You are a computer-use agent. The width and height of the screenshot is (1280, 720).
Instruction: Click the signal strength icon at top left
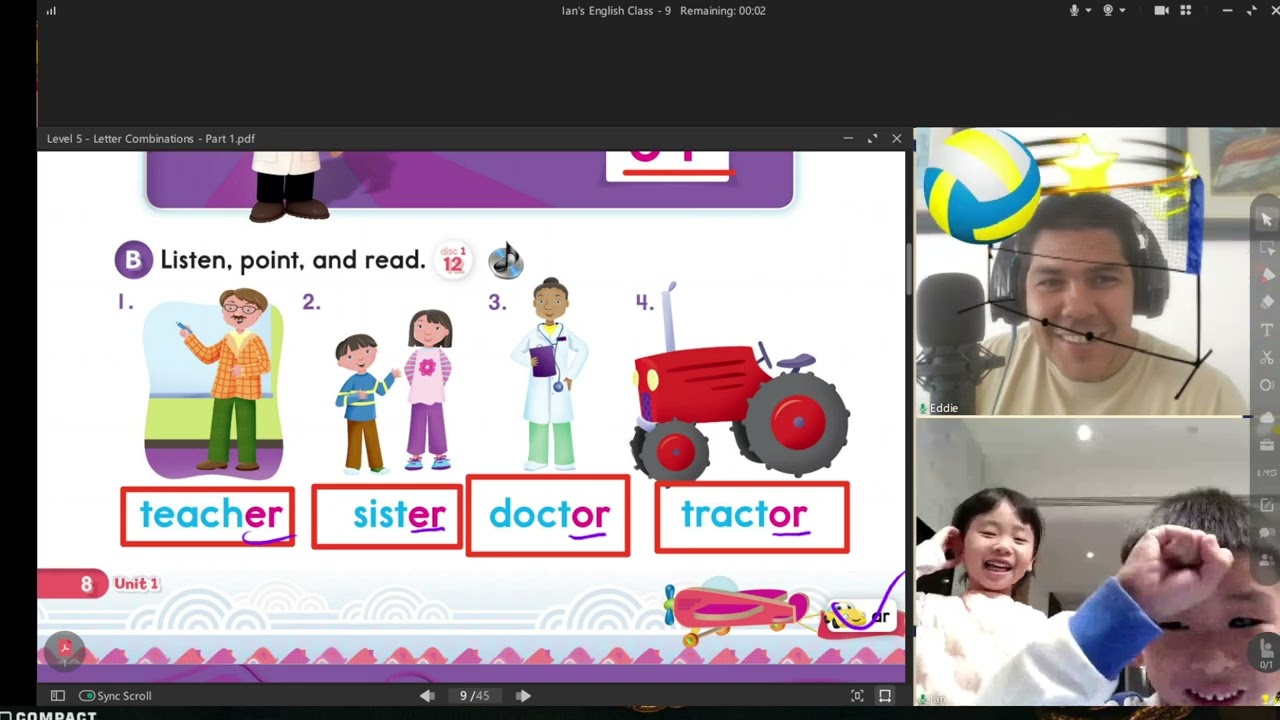(x=51, y=11)
